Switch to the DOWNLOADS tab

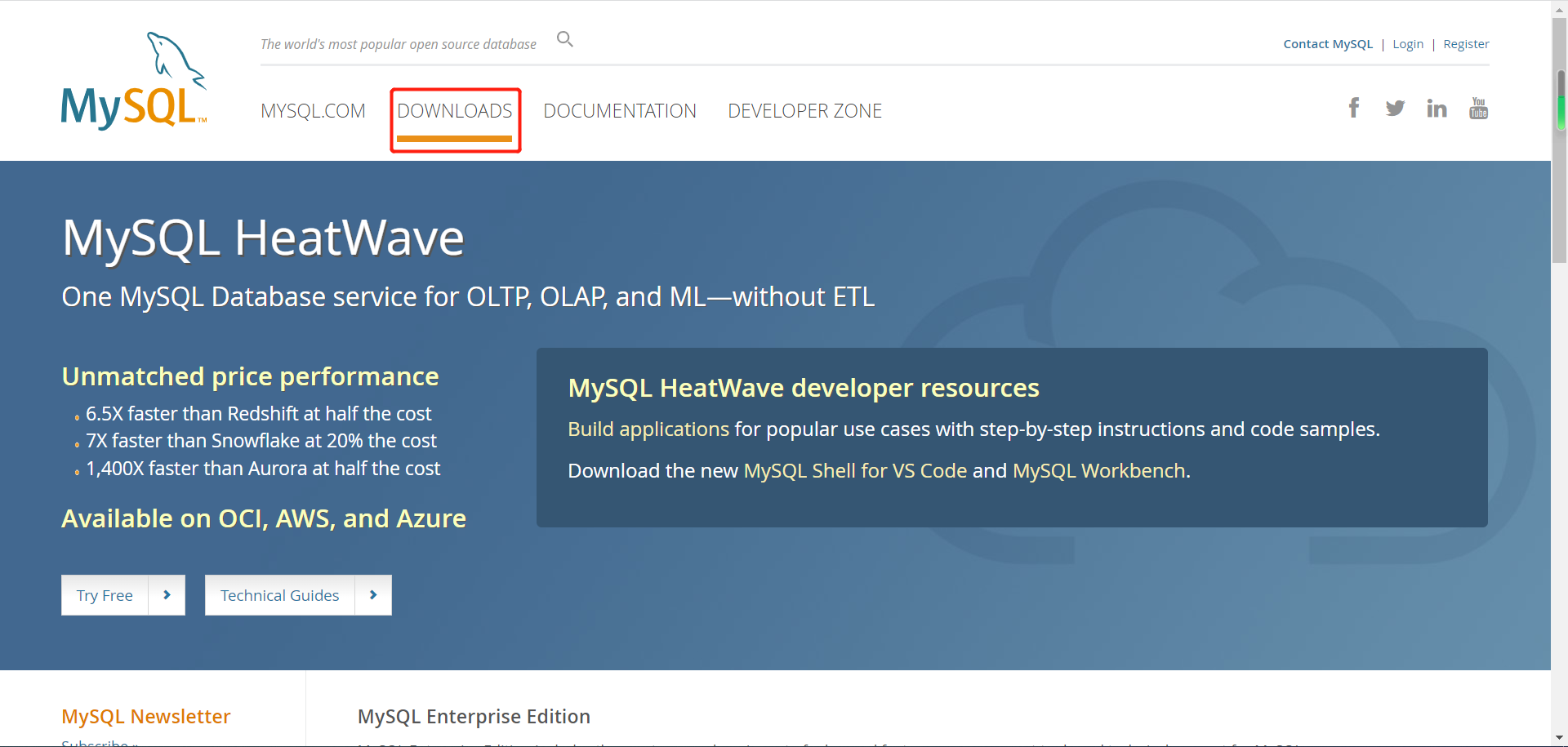(x=455, y=111)
